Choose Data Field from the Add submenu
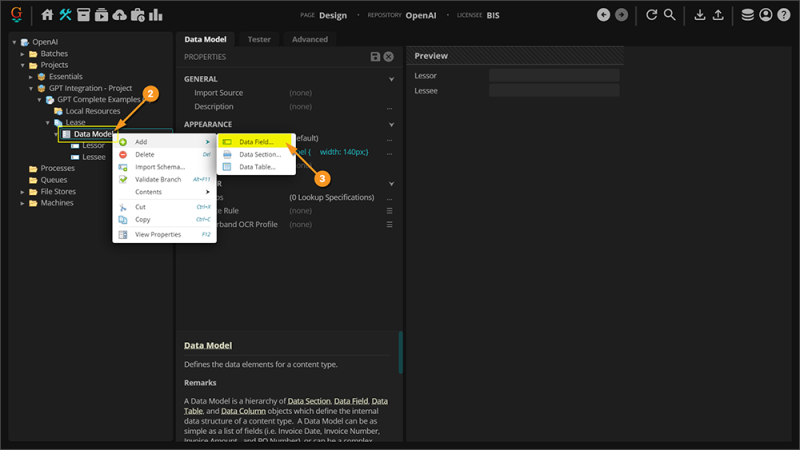The height and width of the screenshot is (450, 800). (256, 142)
